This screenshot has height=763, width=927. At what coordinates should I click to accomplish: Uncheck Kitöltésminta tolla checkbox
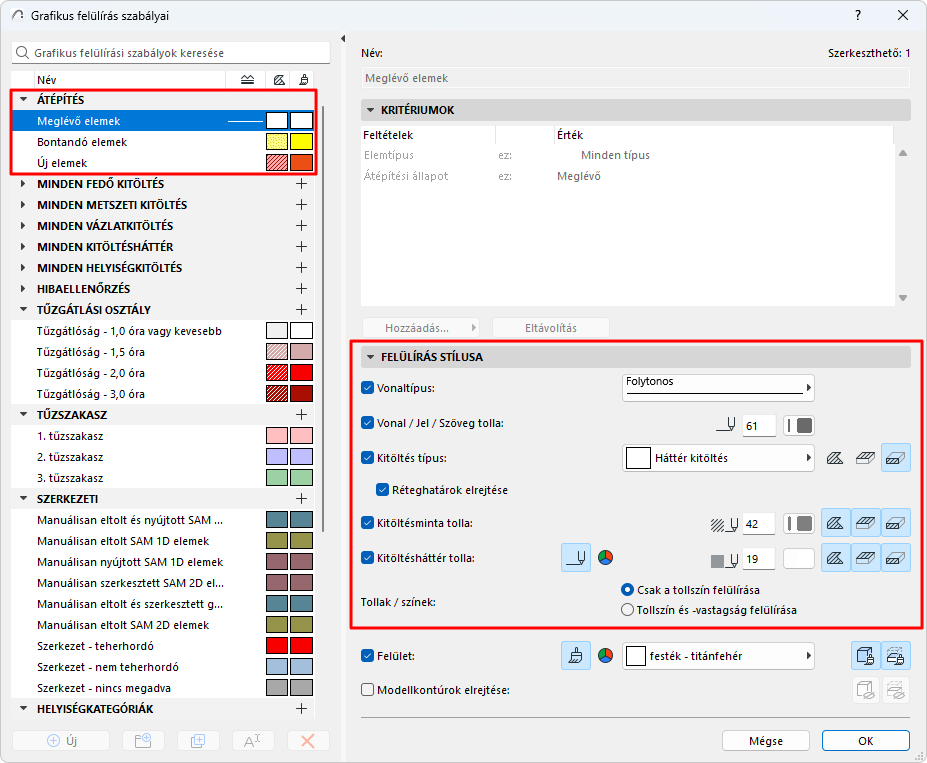click(367, 522)
